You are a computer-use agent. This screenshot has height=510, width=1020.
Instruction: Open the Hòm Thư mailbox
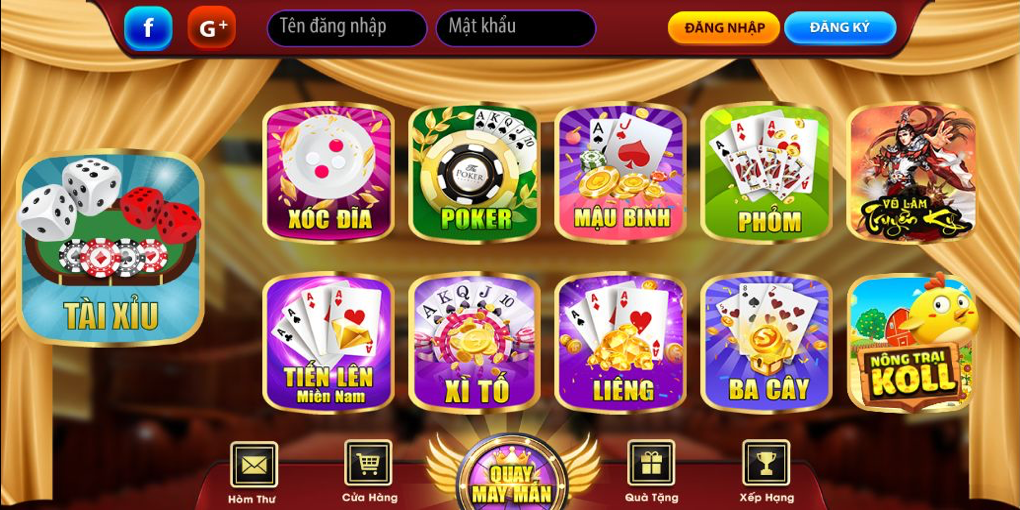tap(254, 472)
